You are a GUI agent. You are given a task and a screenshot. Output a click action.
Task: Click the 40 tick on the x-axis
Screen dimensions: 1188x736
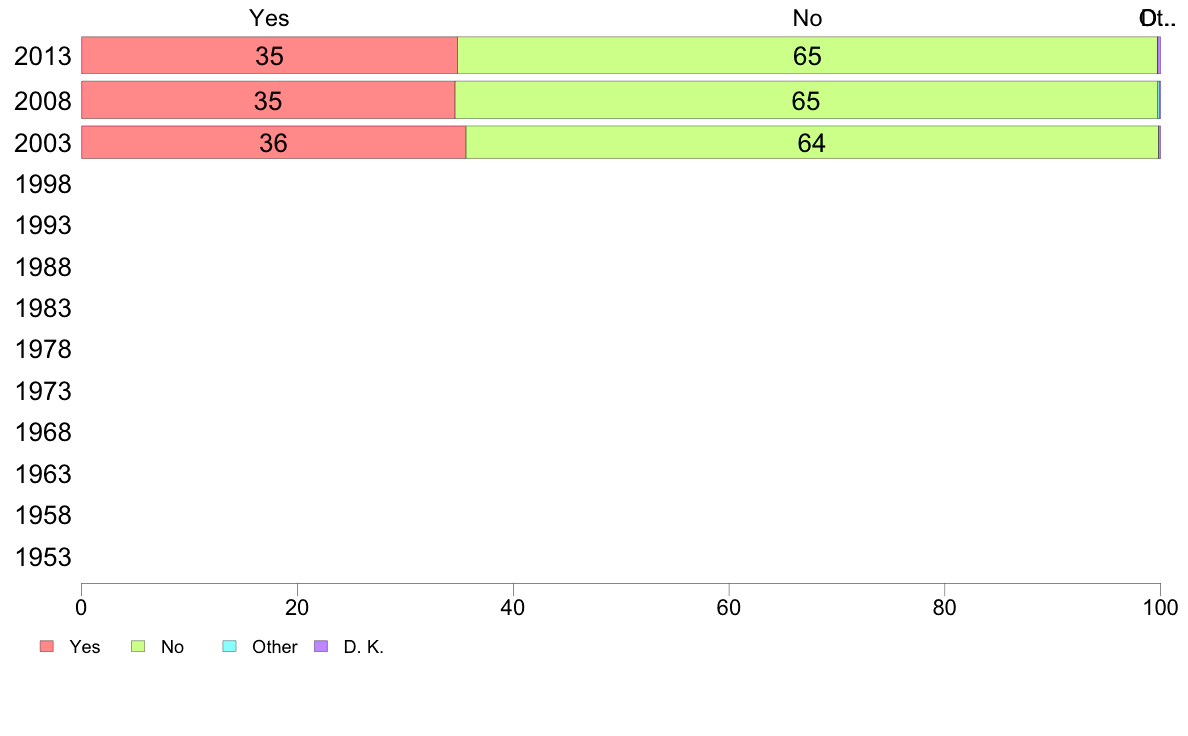pyautogui.click(x=513, y=607)
